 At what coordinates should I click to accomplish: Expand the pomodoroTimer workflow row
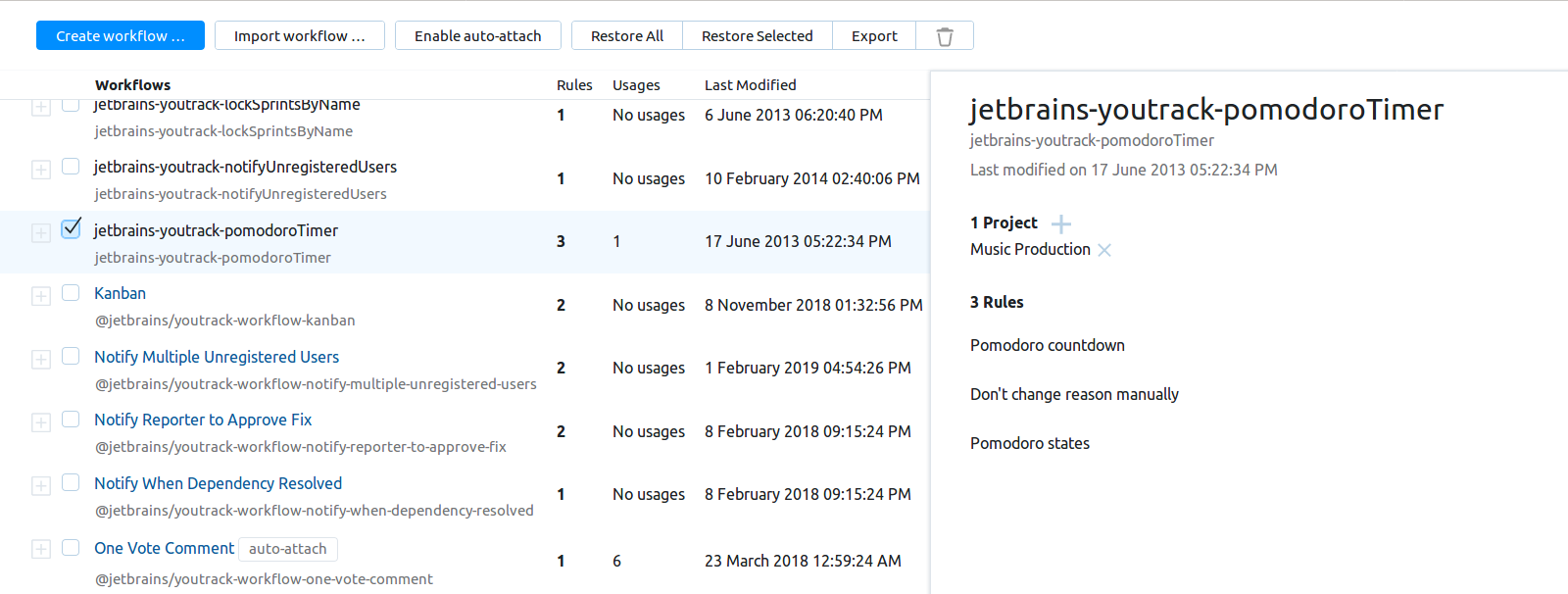pos(41,232)
